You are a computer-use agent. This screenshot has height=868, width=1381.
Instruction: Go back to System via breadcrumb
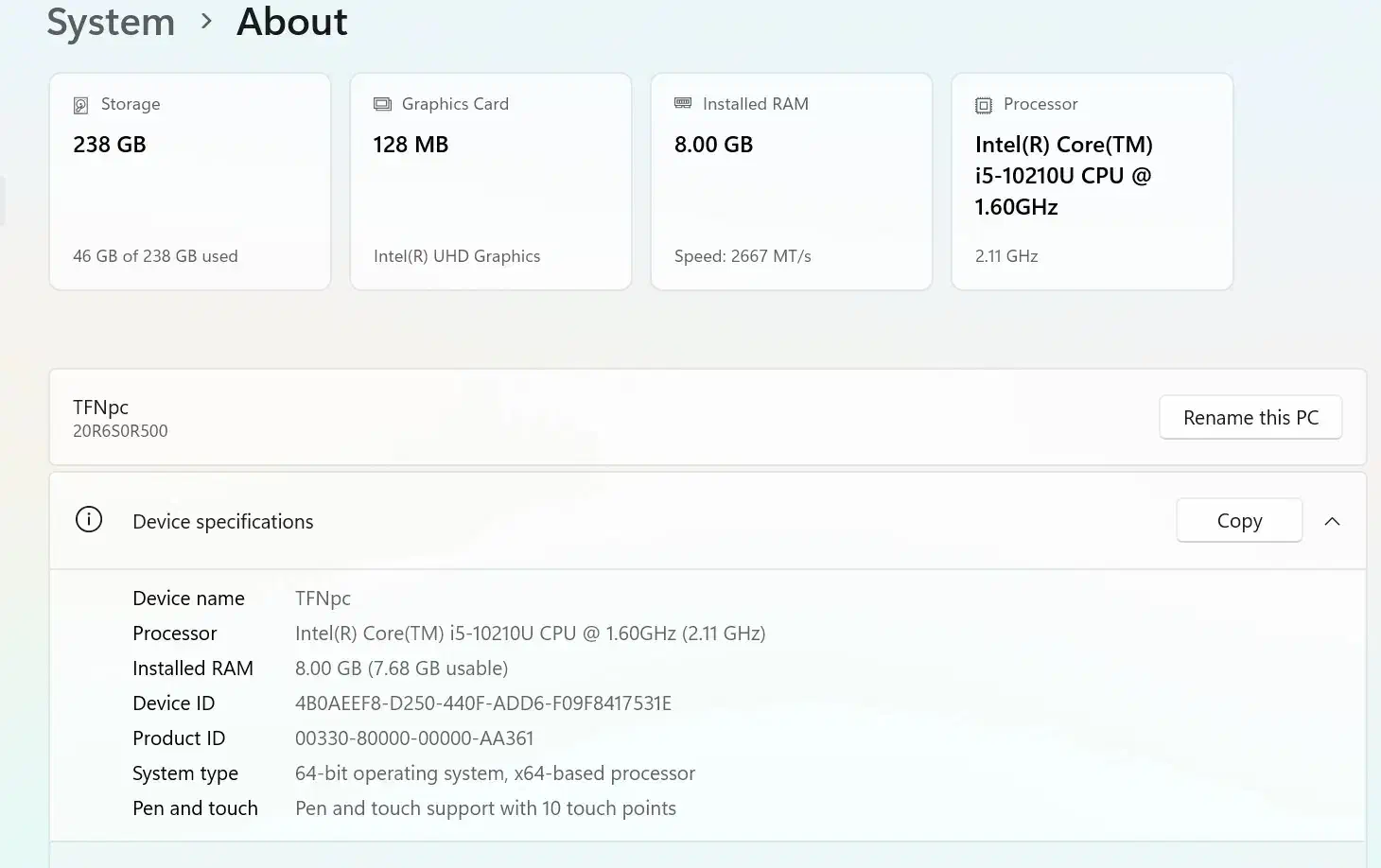point(111,21)
